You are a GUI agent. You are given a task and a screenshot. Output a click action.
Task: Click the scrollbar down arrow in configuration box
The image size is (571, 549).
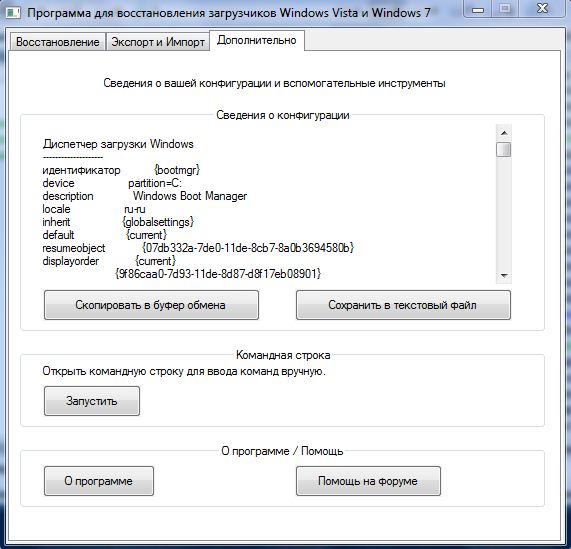(504, 276)
